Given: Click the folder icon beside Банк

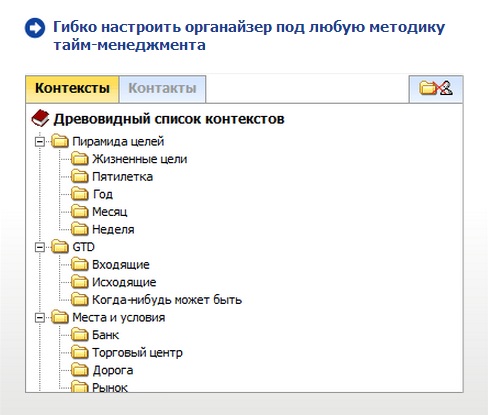Looking at the screenshot, I should coord(80,335).
